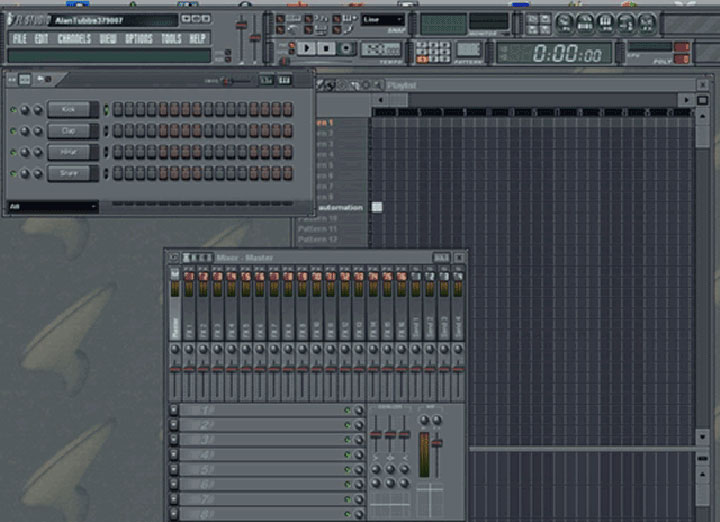Viewport: 720px width, 522px height.
Task: Open the Snap dropdown set to Line
Action: coord(382,20)
